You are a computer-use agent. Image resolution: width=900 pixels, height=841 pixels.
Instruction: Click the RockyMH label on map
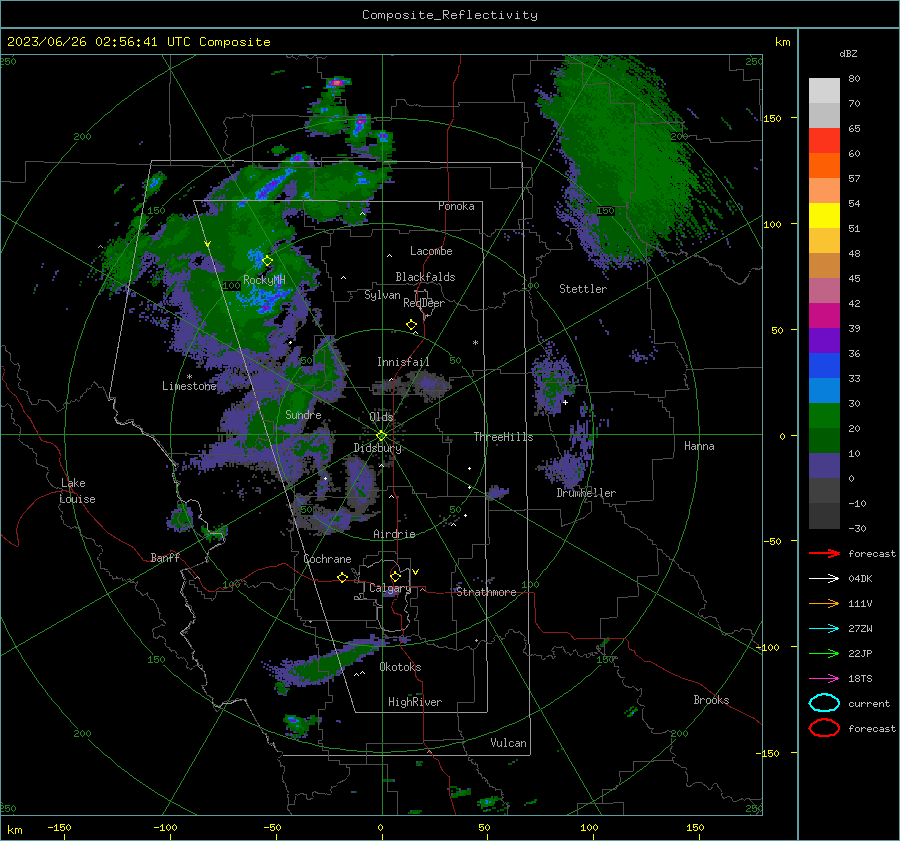(264, 280)
